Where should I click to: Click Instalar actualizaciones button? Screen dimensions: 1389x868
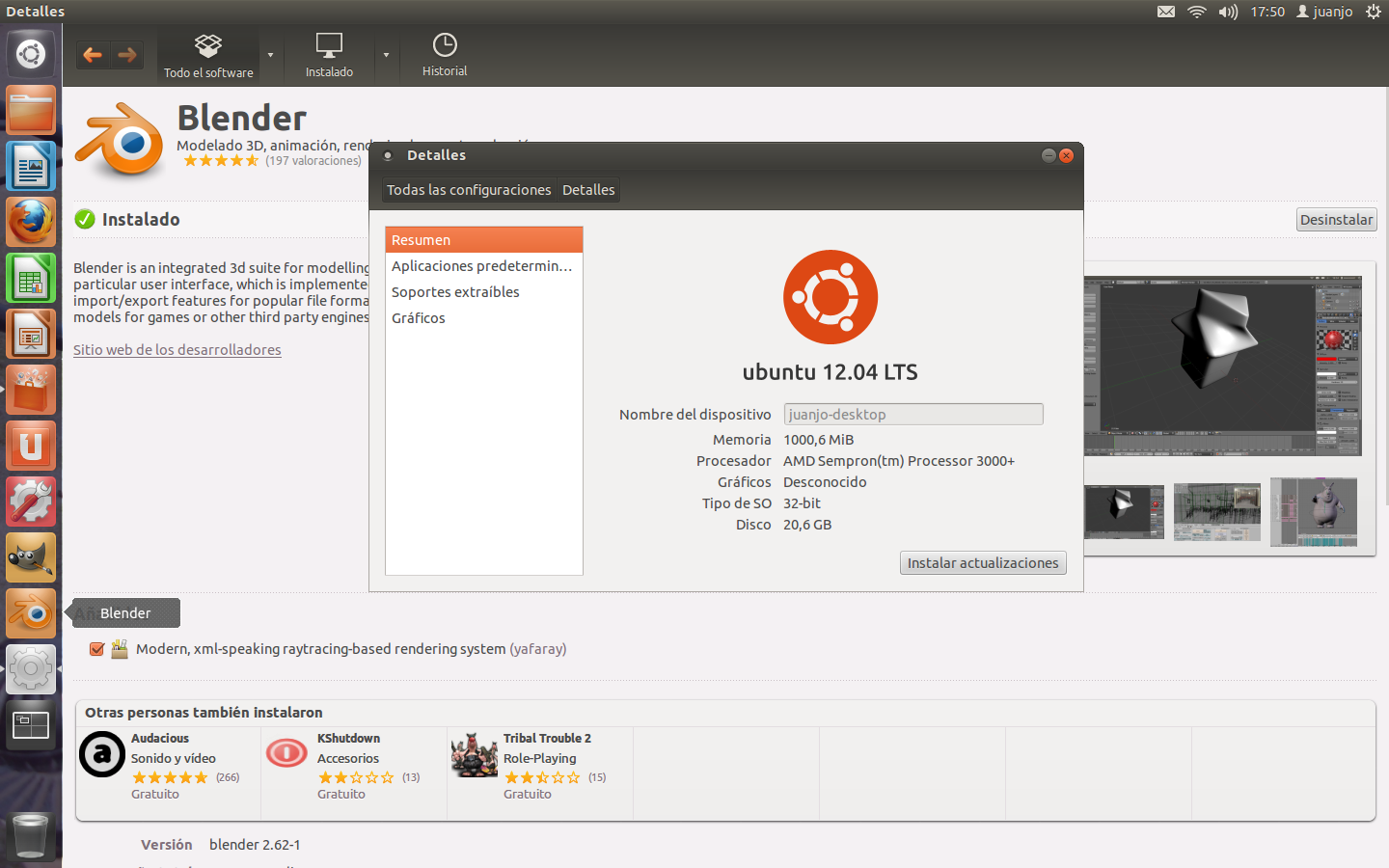point(983,563)
